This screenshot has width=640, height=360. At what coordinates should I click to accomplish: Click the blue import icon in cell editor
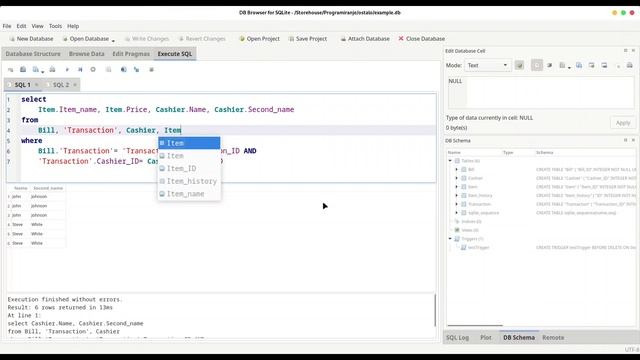[x=579, y=65]
